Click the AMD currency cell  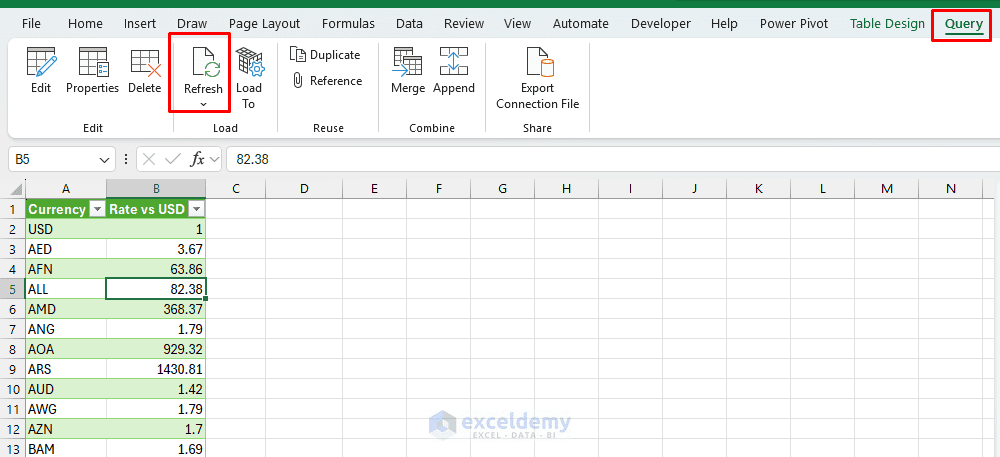point(66,309)
